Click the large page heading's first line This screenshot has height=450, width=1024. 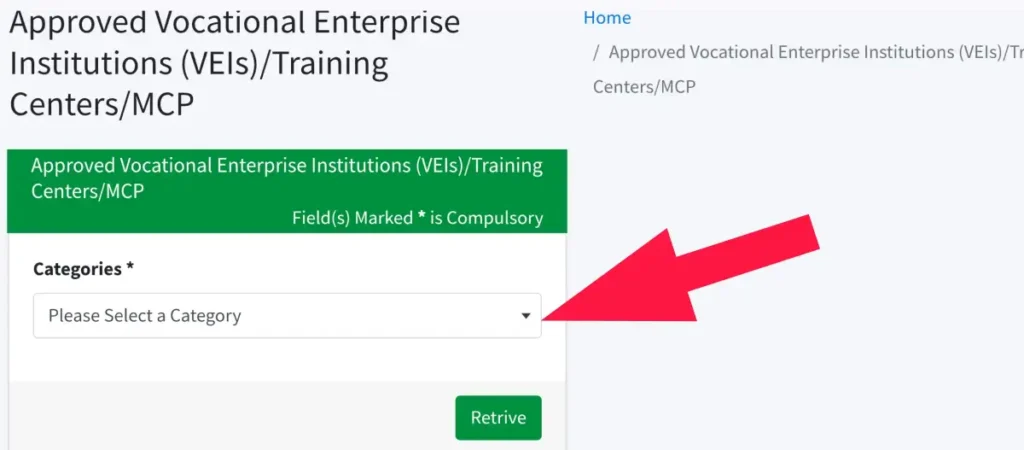tap(234, 24)
